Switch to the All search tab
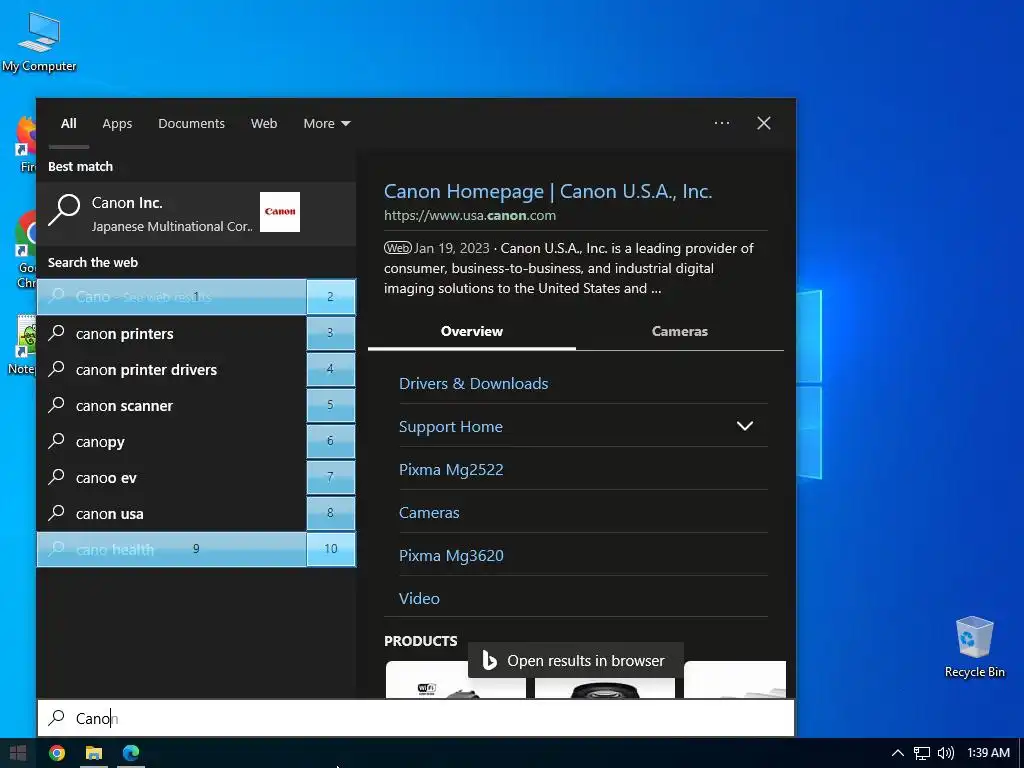The width and height of the screenshot is (1024, 768). pos(69,123)
